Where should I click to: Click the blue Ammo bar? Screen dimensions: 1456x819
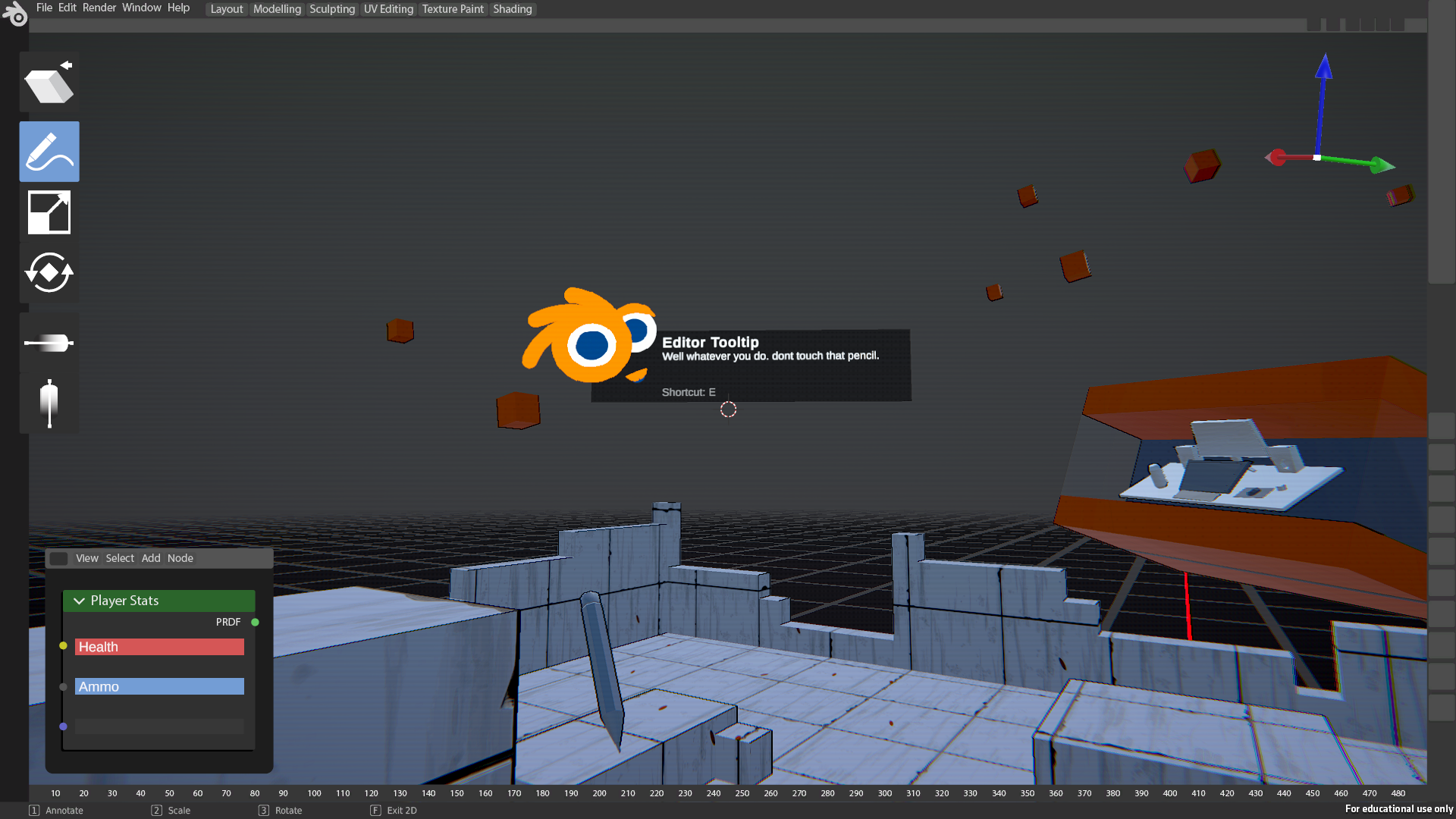point(159,686)
